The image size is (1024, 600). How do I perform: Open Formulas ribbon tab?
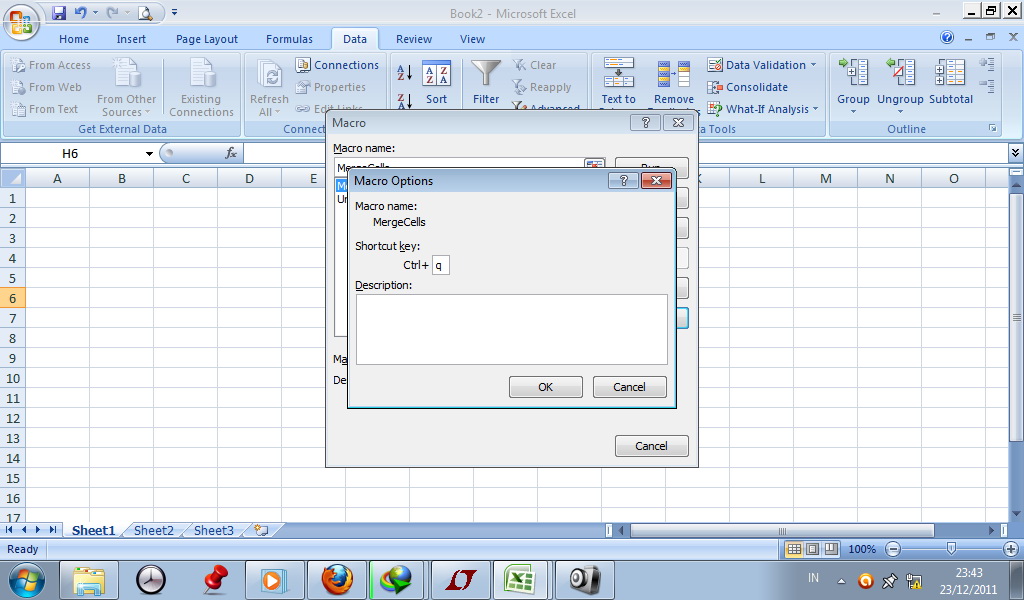pyautogui.click(x=289, y=39)
